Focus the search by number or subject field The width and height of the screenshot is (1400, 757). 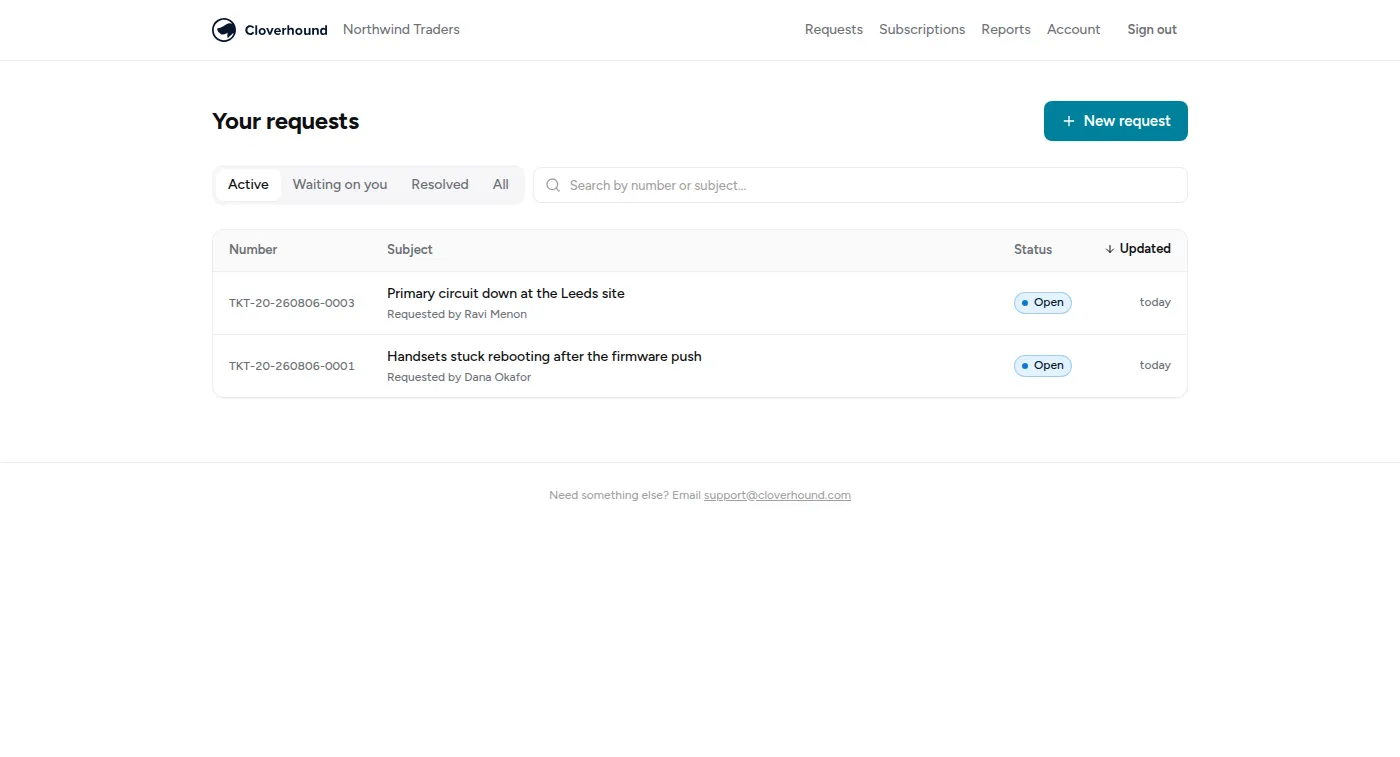pos(860,185)
